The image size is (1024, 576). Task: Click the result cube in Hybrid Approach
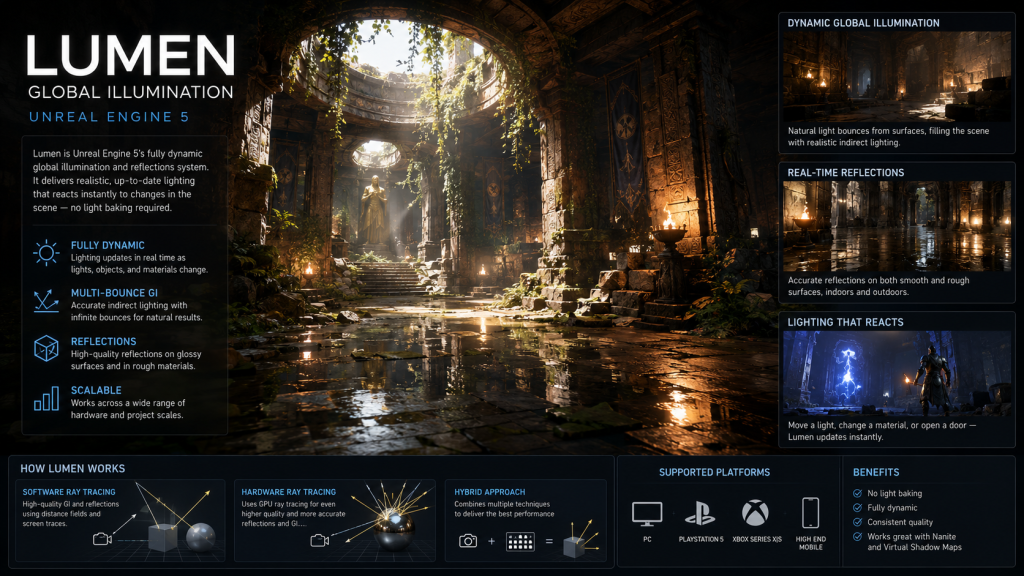click(574, 546)
